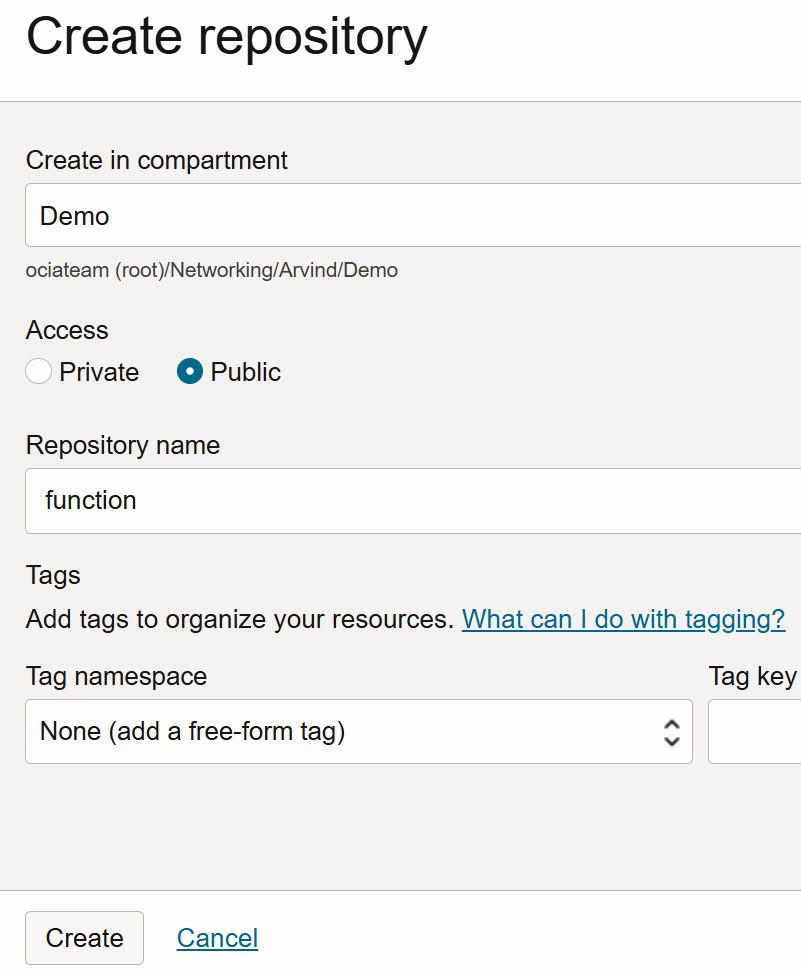Click the 'Create in compartment' label
801x973 pixels.
(x=157, y=160)
